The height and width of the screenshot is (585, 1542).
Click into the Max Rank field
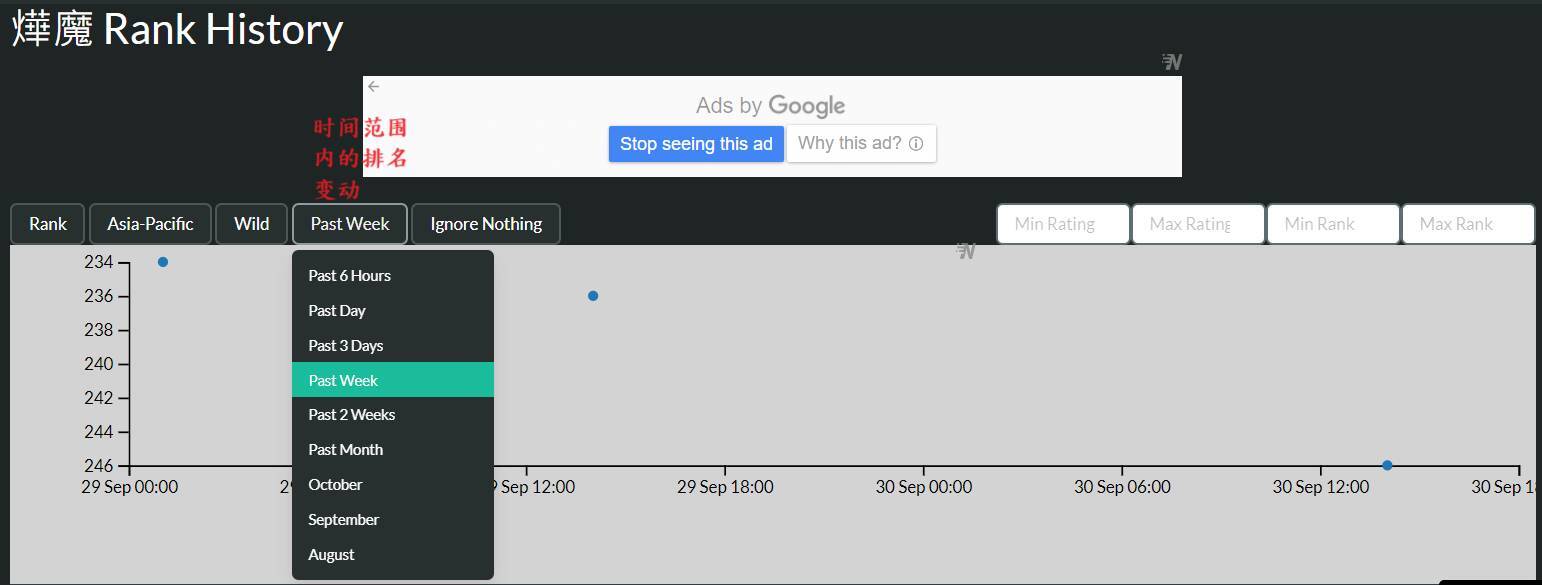pyautogui.click(x=1467, y=224)
